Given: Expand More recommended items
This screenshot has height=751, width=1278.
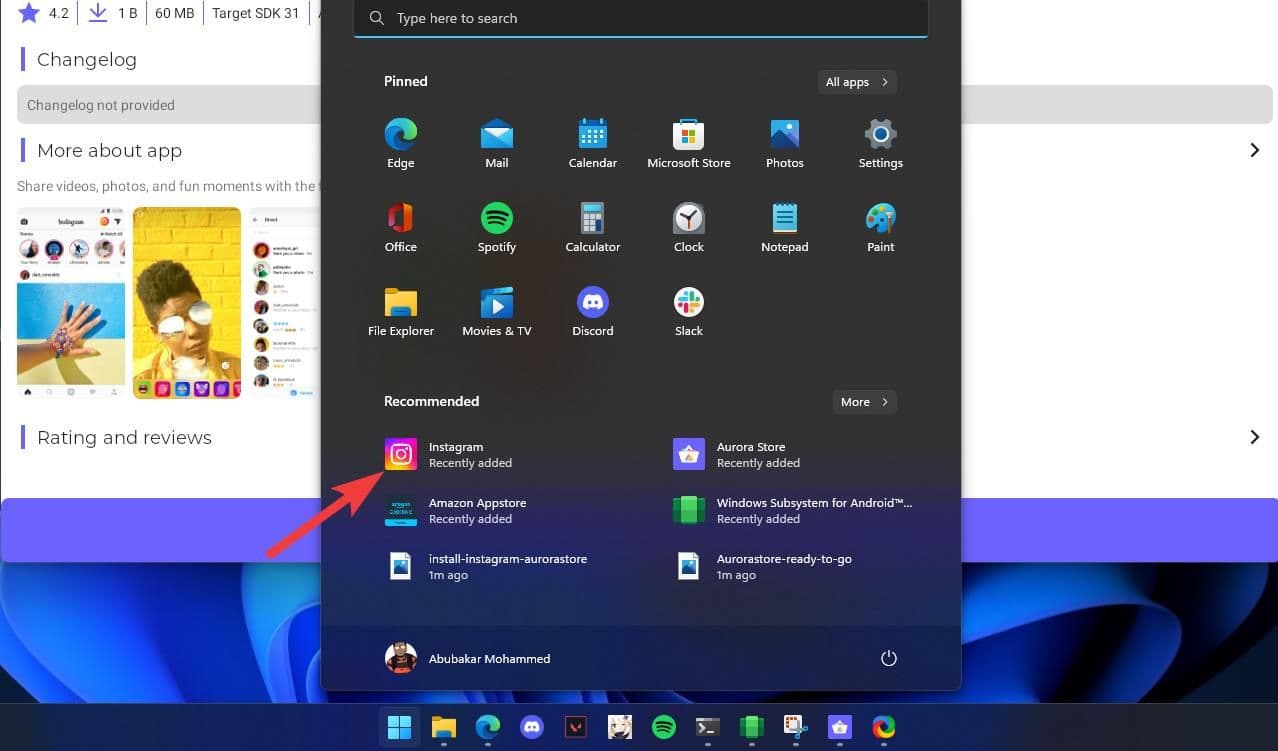Looking at the screenshot, I should [x=864, y=402].
